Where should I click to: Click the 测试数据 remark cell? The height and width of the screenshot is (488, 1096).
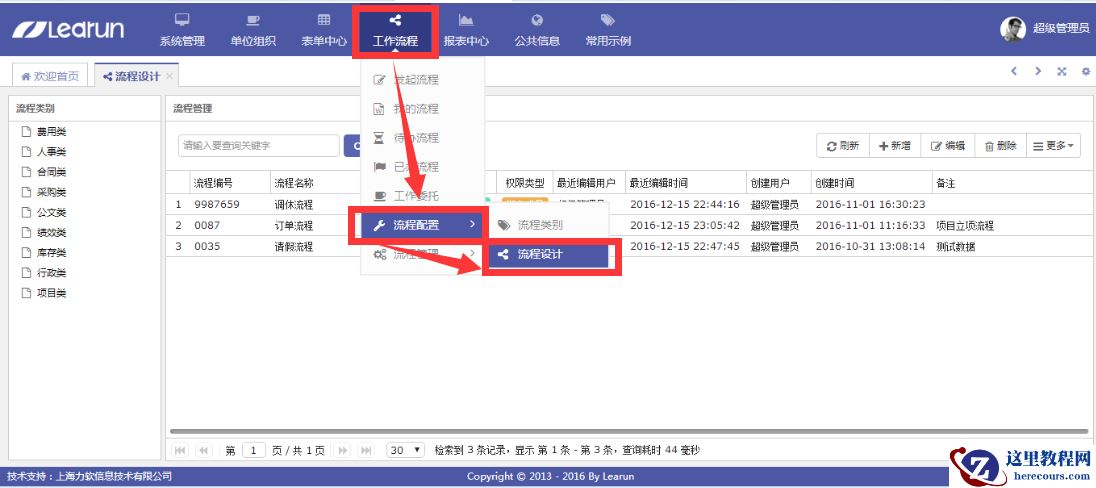pyautogui.click(x=956, y=247)
